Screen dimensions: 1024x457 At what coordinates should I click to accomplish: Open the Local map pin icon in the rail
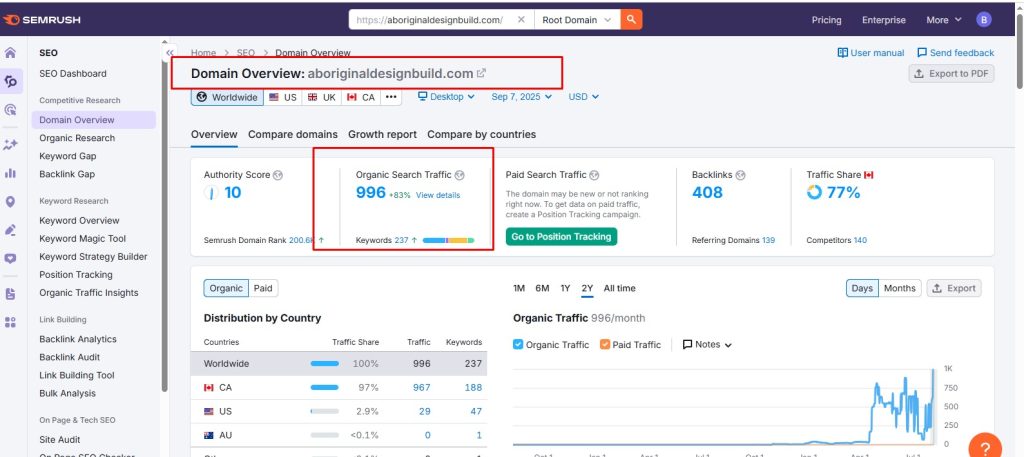(x=10, y=202)
